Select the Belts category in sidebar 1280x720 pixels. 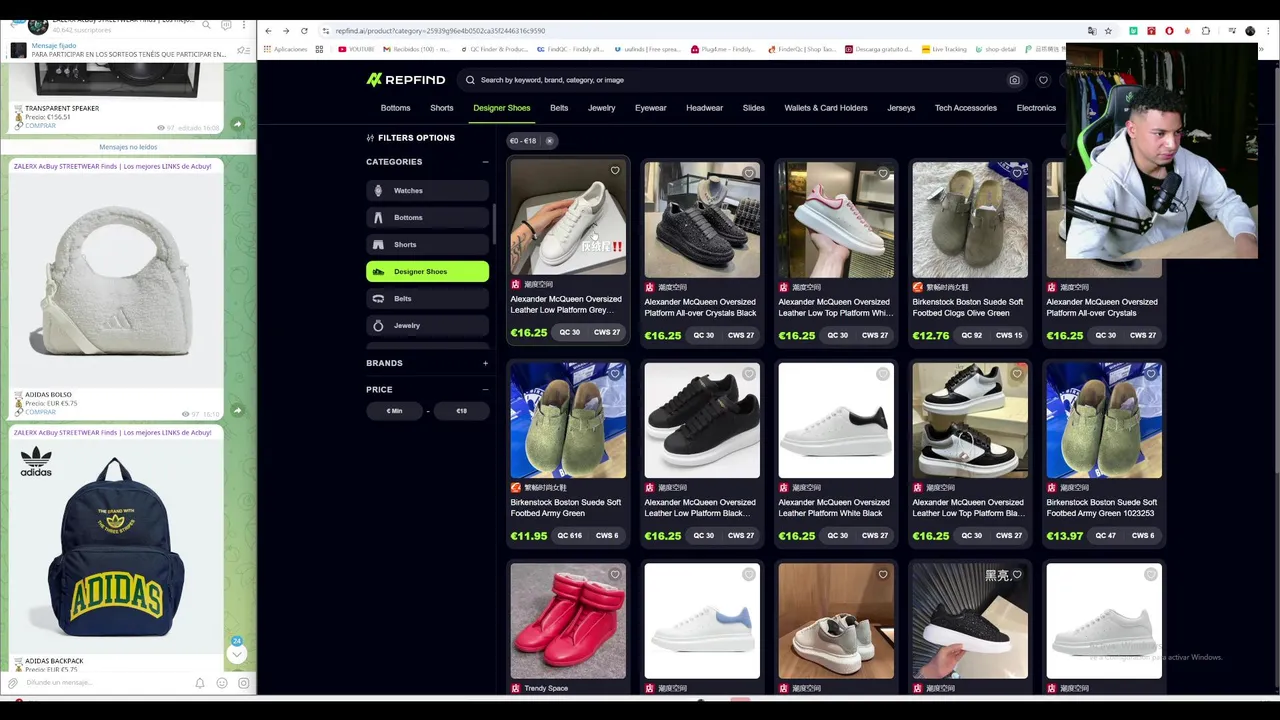click(427, 298)
